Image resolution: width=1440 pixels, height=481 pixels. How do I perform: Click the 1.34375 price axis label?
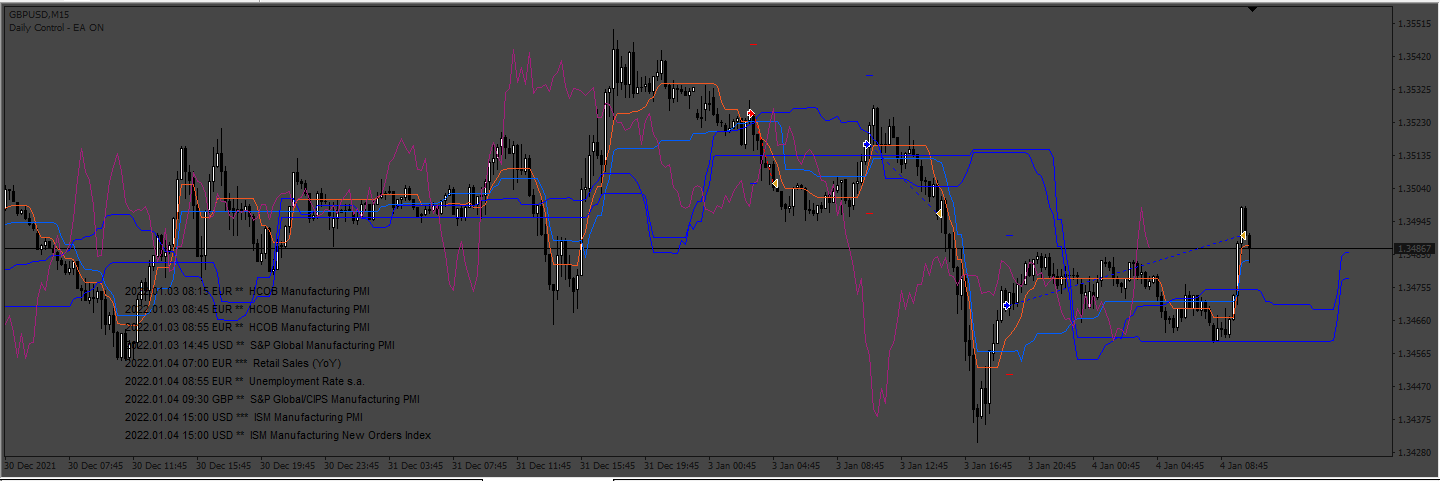[1415, 419]
